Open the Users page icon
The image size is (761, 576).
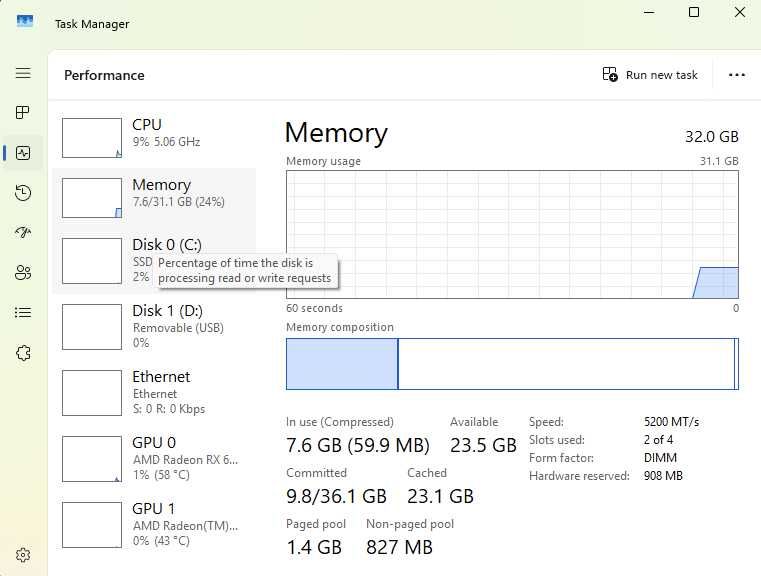point(23,272)
